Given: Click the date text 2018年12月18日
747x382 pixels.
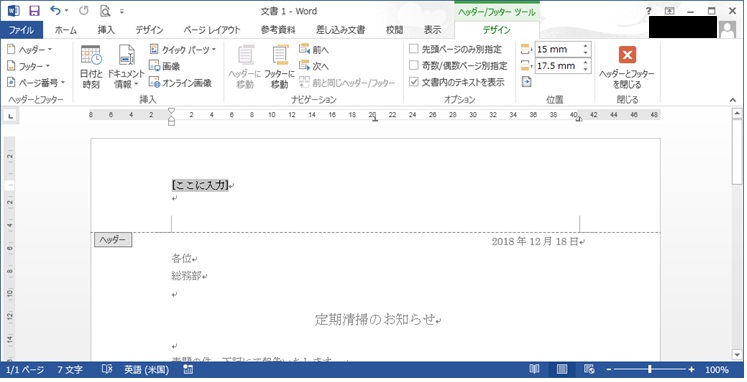Looking at the screenshot, I should [535, 241].
